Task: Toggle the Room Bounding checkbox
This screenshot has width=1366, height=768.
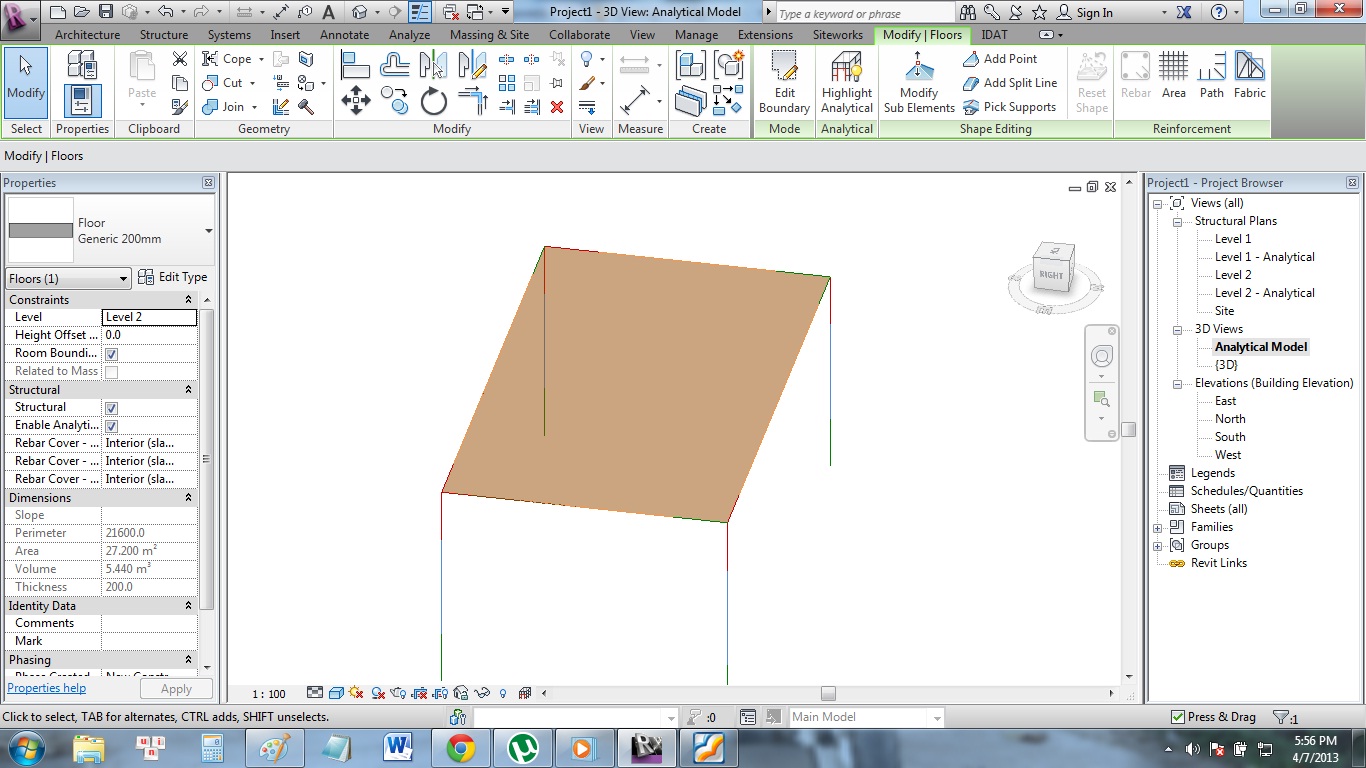Action: (111, 354)
